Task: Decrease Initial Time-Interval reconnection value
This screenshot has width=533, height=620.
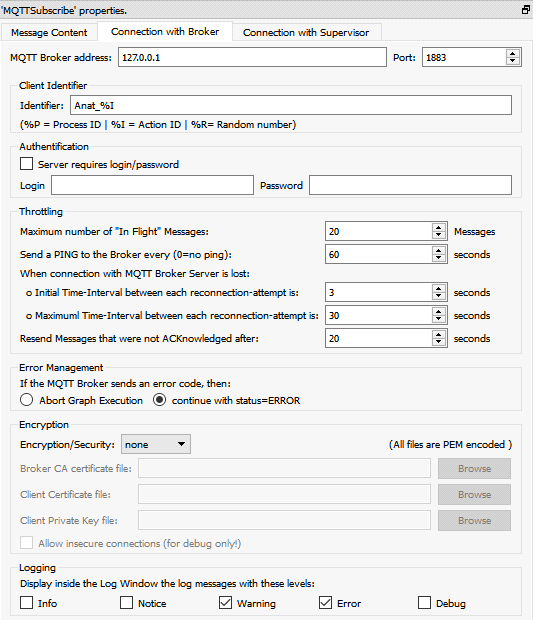Action: [439, 296]
